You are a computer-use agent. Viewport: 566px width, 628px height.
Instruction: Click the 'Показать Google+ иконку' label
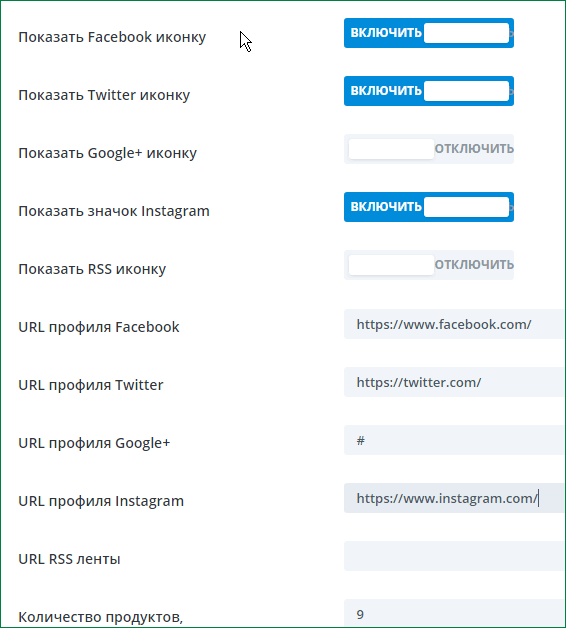[x=108, y=153]
